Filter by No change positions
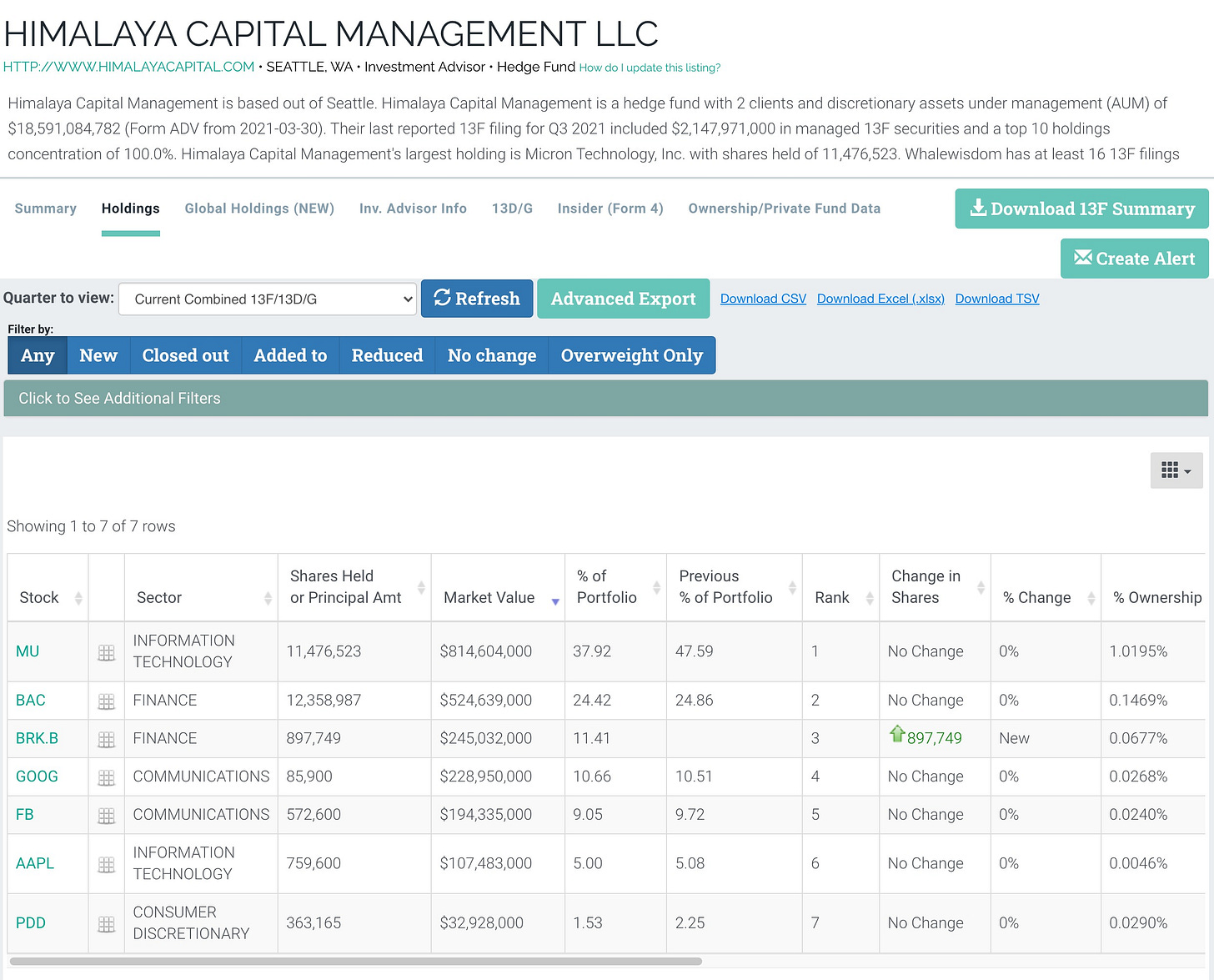1214x980 pixels. (492, 355)
